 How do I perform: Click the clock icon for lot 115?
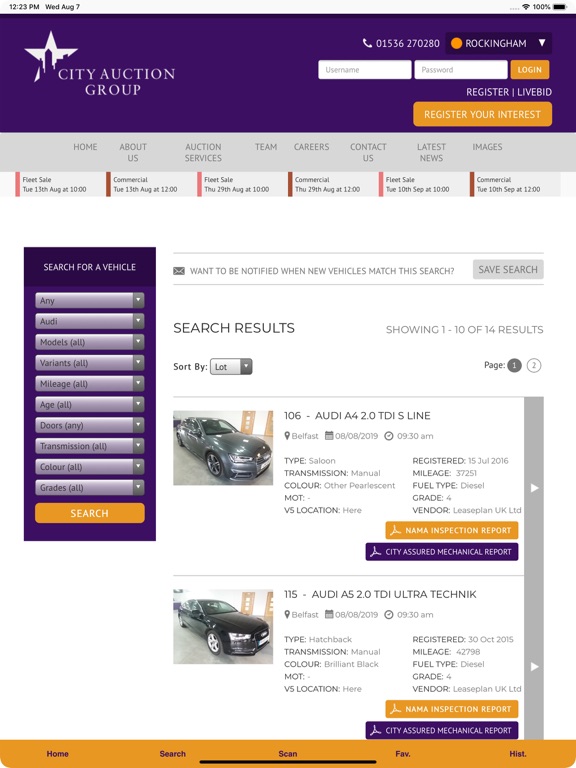[x=388, y=615]
